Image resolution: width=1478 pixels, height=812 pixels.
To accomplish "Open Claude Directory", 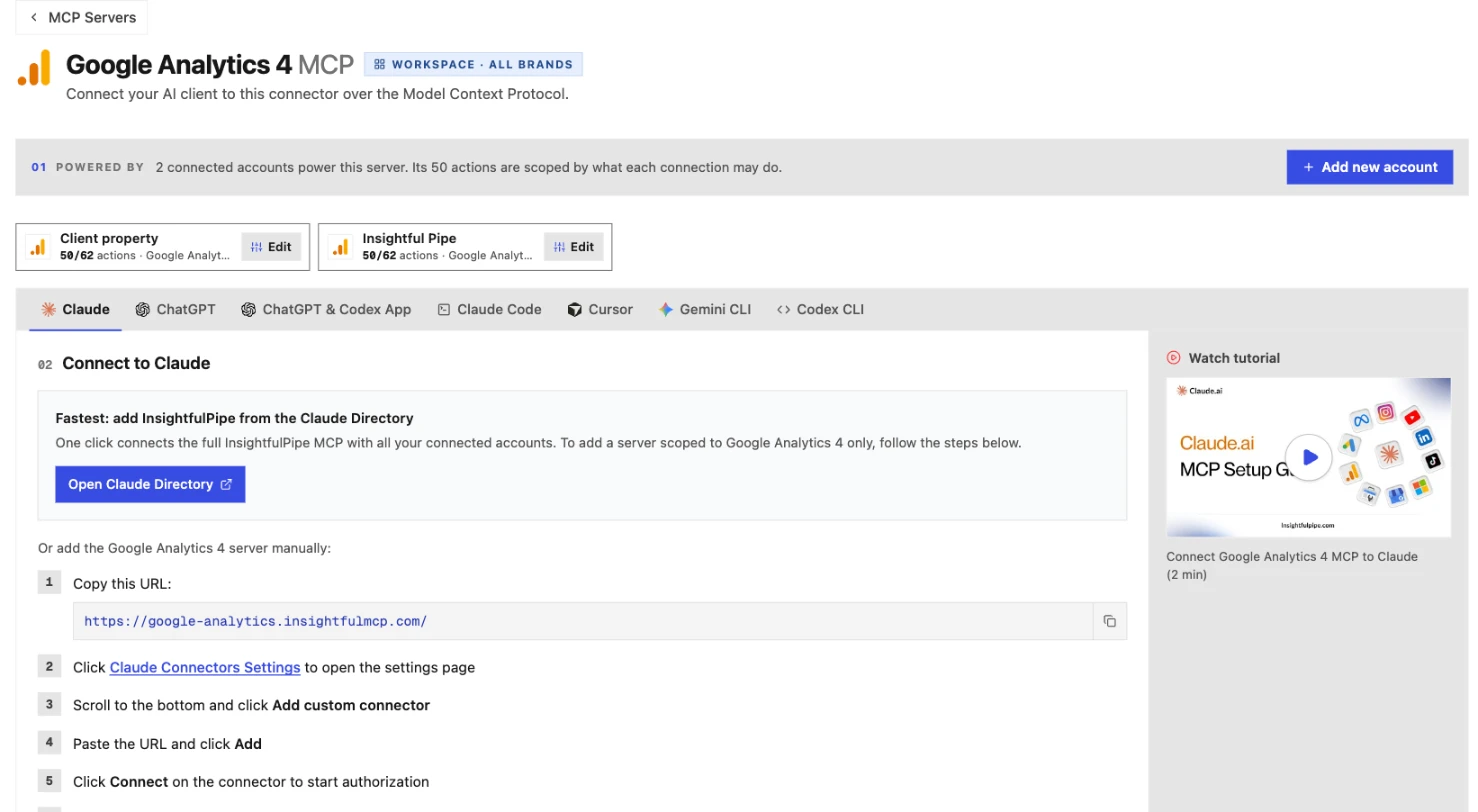I will click(150, 484).
